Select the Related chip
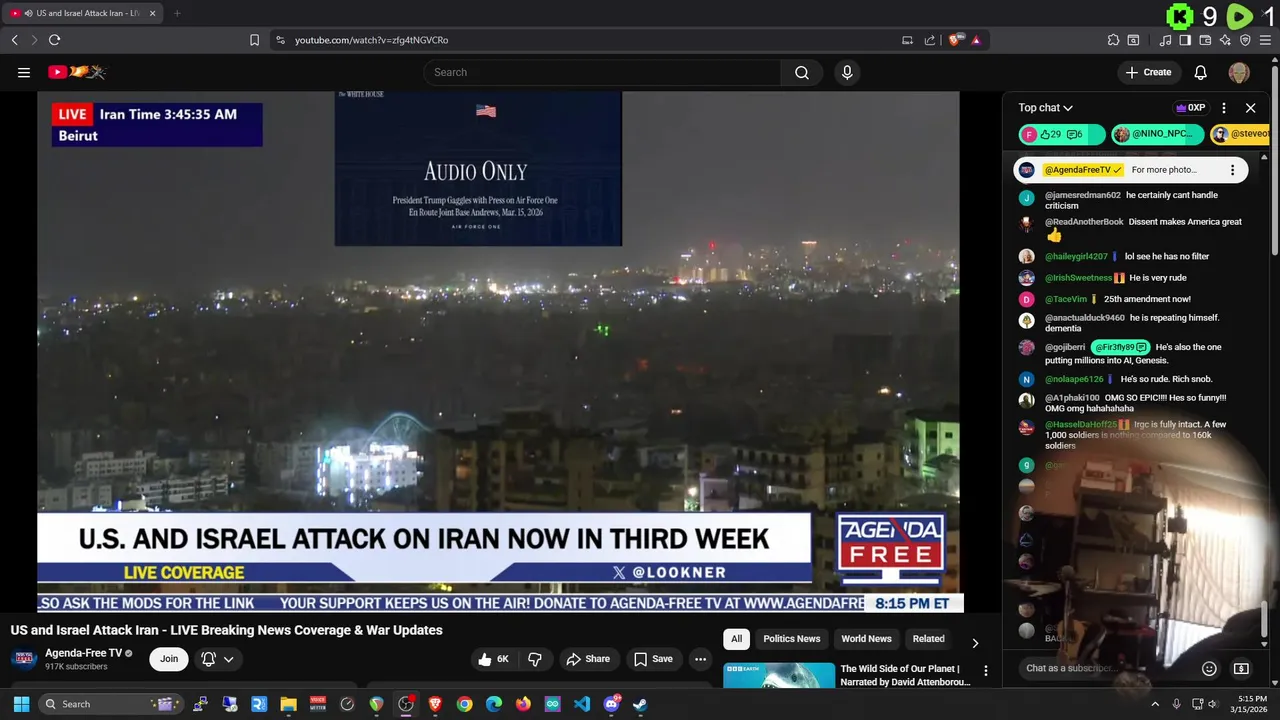 [x=928, y=639]
